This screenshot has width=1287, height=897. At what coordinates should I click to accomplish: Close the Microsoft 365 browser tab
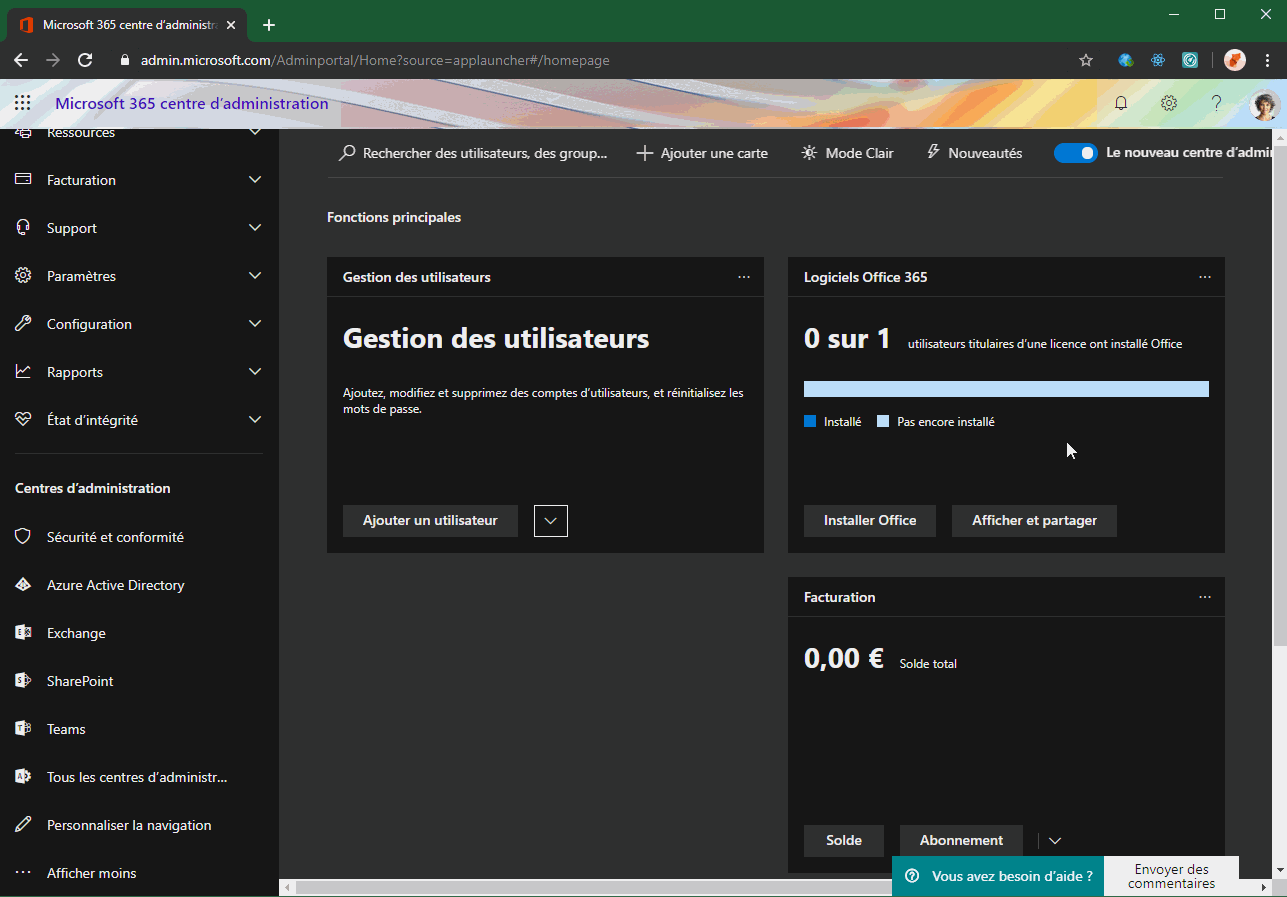pos(231,25)
